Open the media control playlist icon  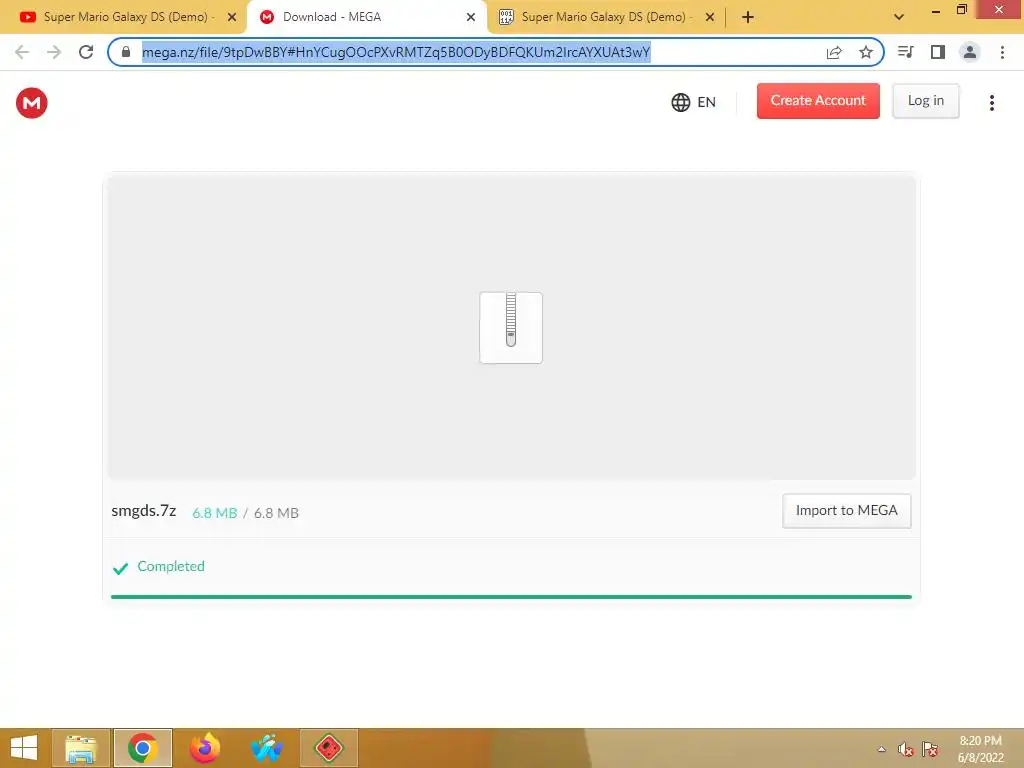[905, 52]
